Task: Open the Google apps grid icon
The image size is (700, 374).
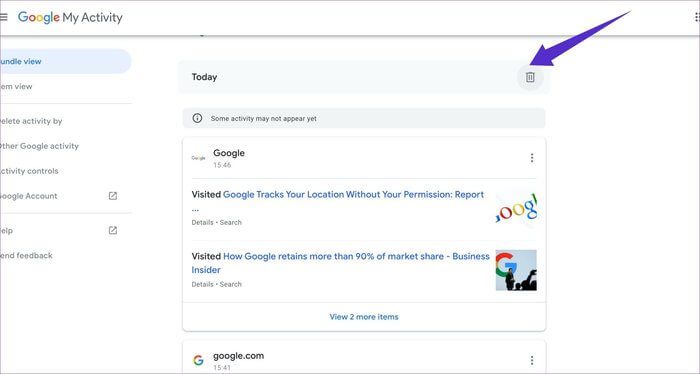Action: [x=697, y=17]
